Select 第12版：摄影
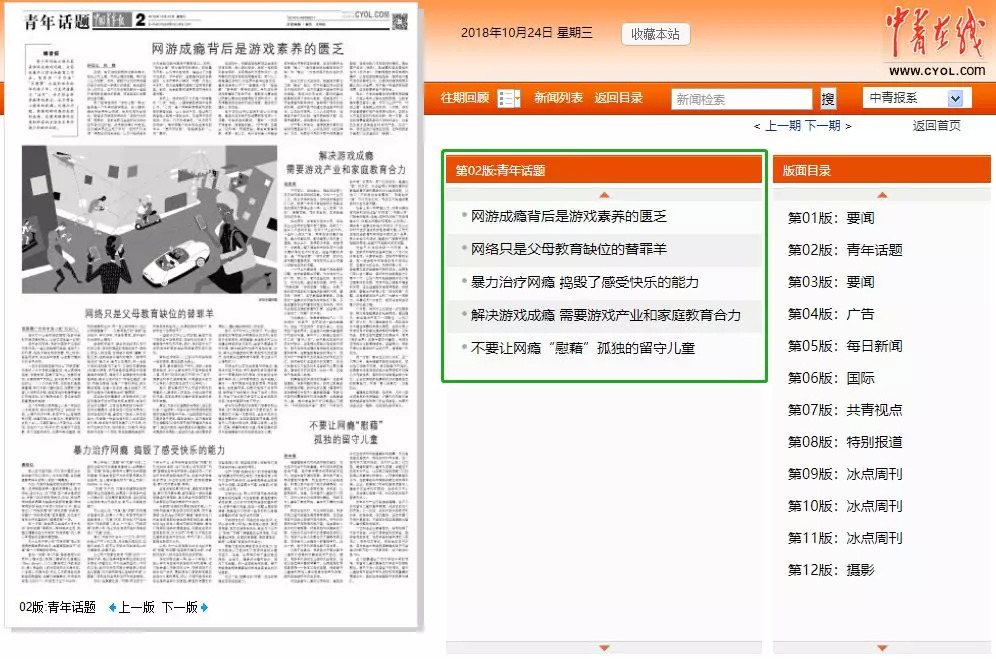Viewport: 996px width, 659px height. click(x=831, y=570)
